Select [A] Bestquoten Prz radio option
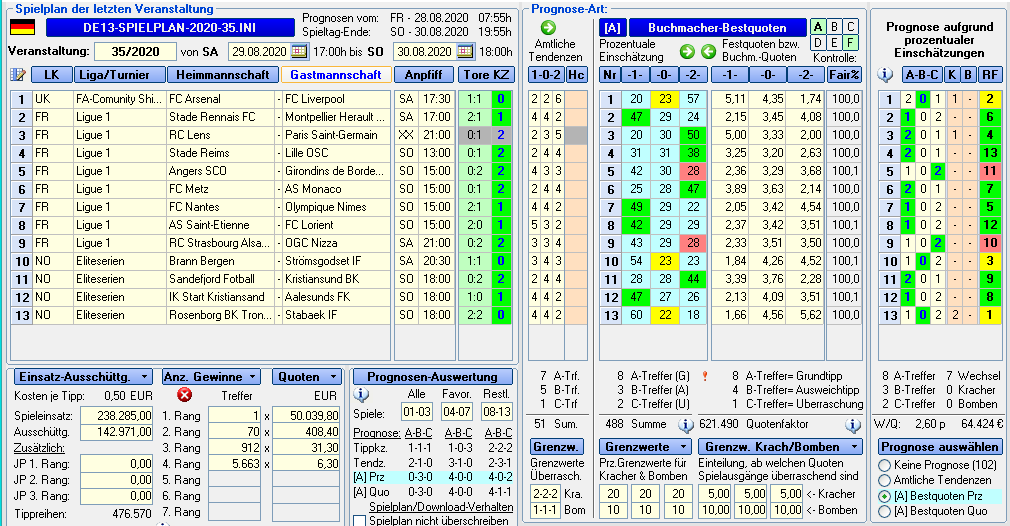This screenshot has height=526, width=1010. 885,496
